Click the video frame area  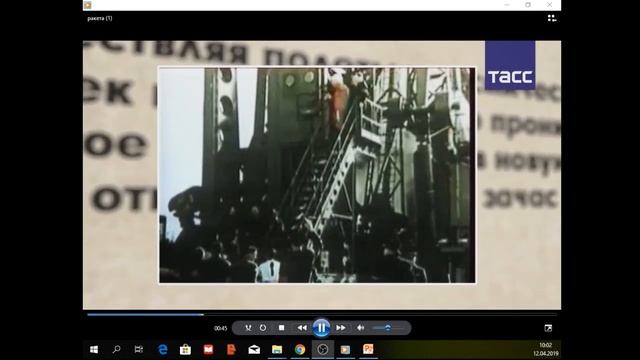[x=322, y=175]
